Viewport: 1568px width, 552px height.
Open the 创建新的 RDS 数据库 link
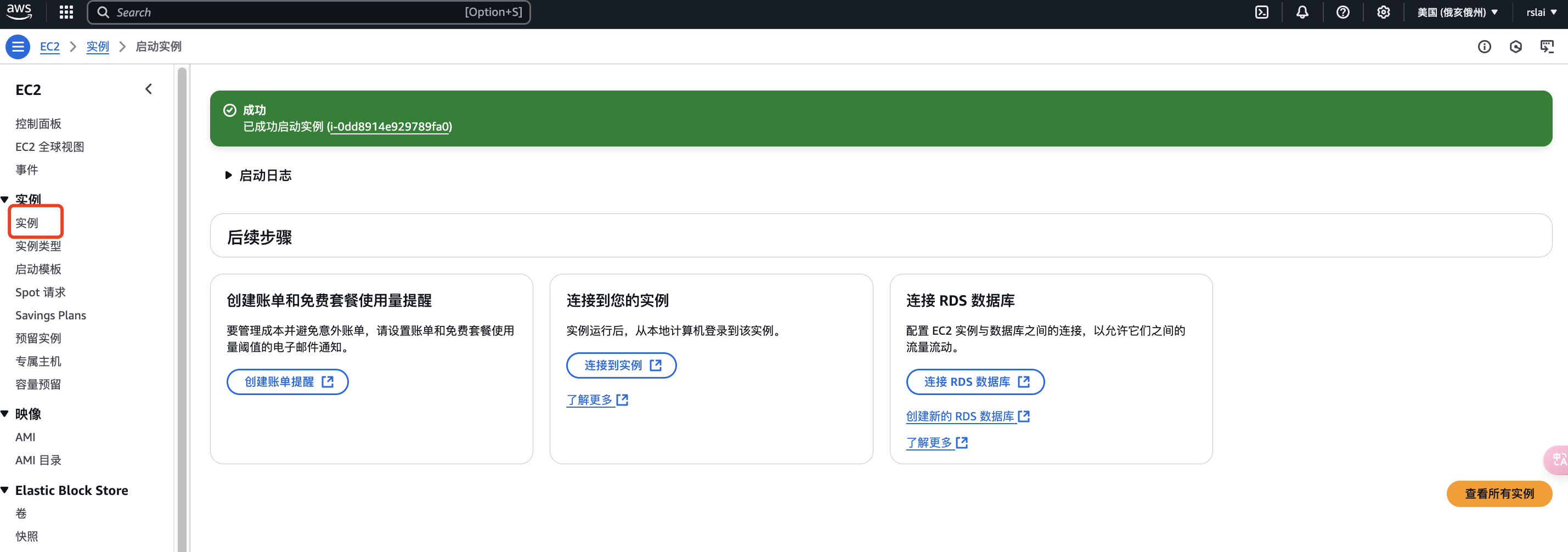pyautogui.click(x=968, y=416)
